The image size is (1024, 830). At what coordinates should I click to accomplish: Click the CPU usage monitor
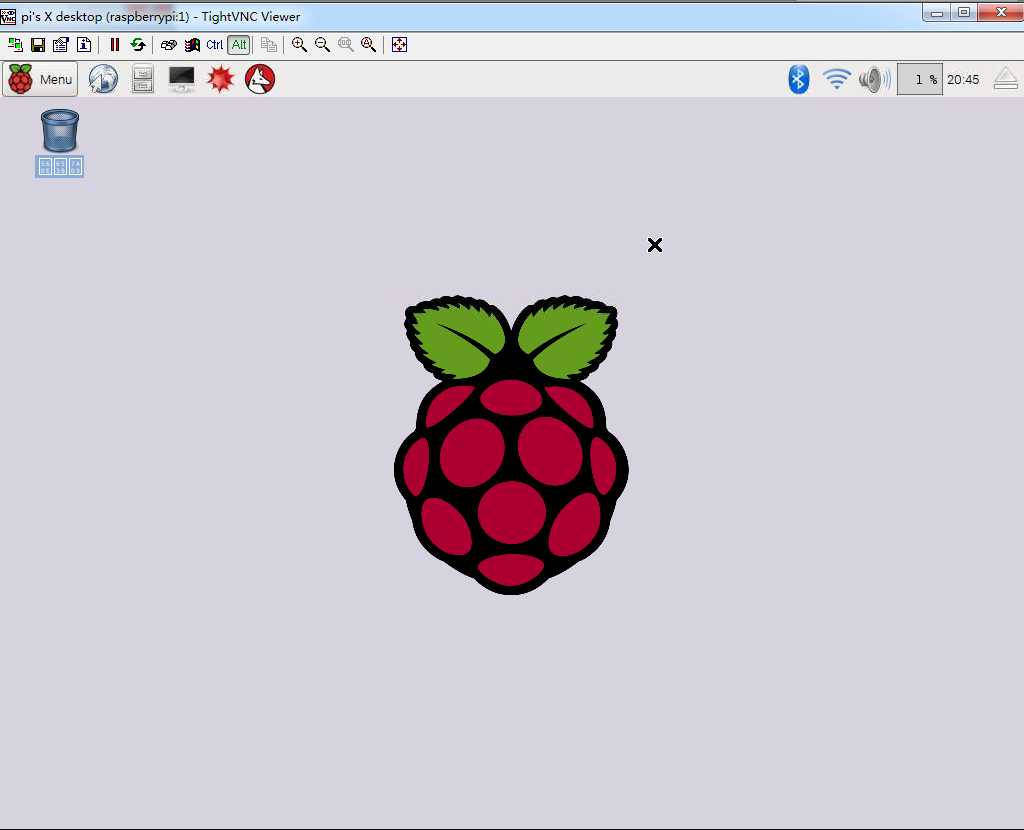tap(920, 80)
